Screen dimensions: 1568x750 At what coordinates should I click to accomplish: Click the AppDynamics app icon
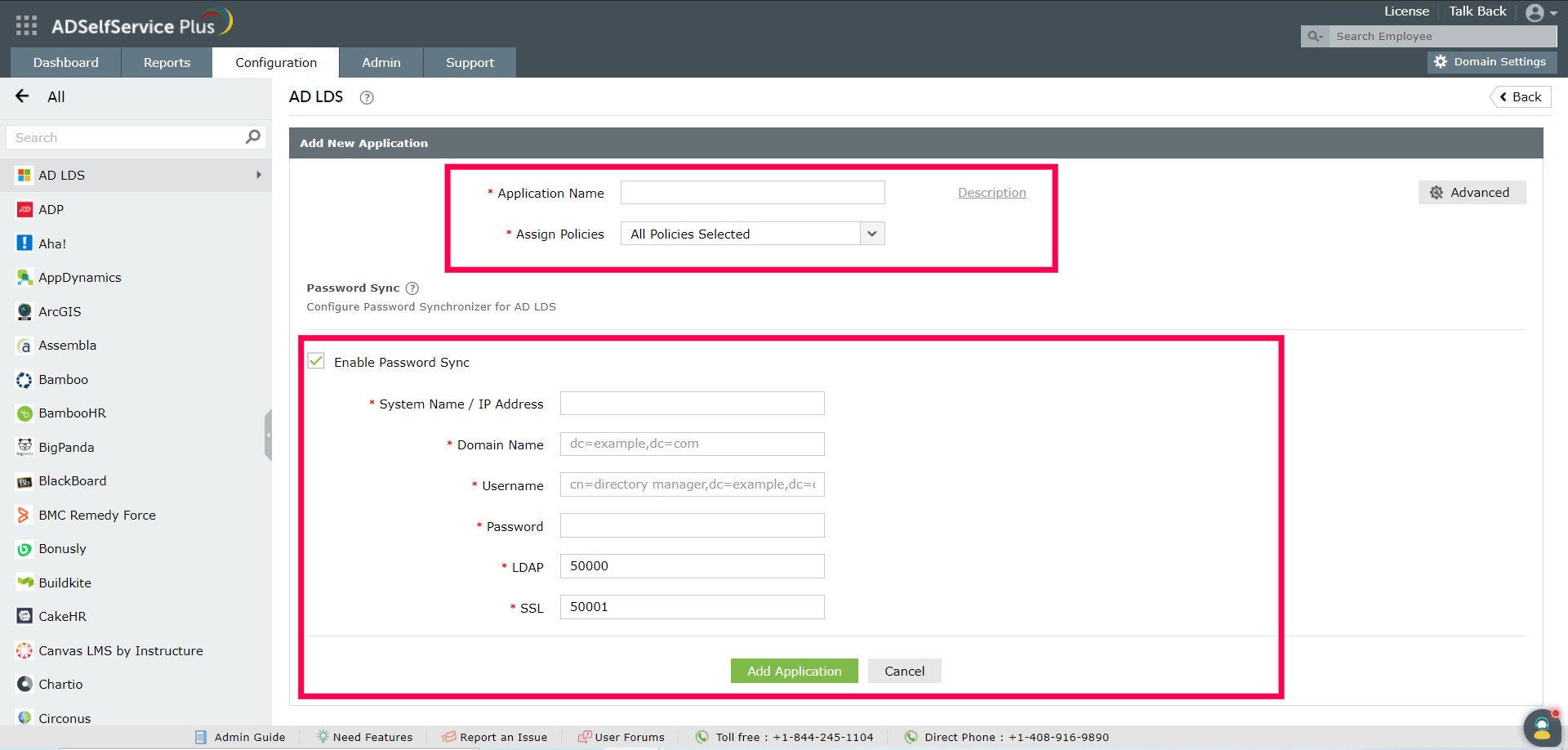[x=24, y=278]
